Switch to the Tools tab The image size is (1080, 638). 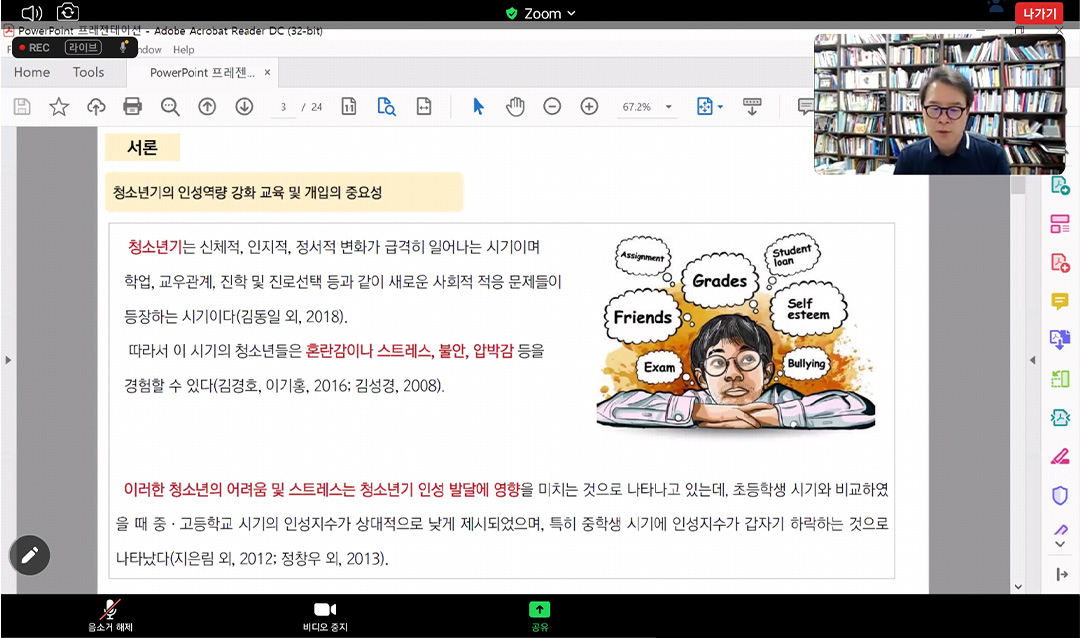(x=88, y=72)
